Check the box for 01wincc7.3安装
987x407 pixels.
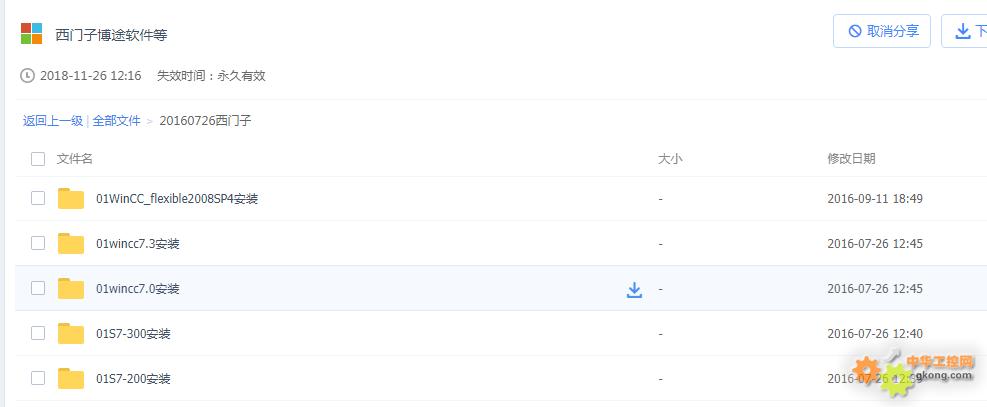click(x=38, y=243)
